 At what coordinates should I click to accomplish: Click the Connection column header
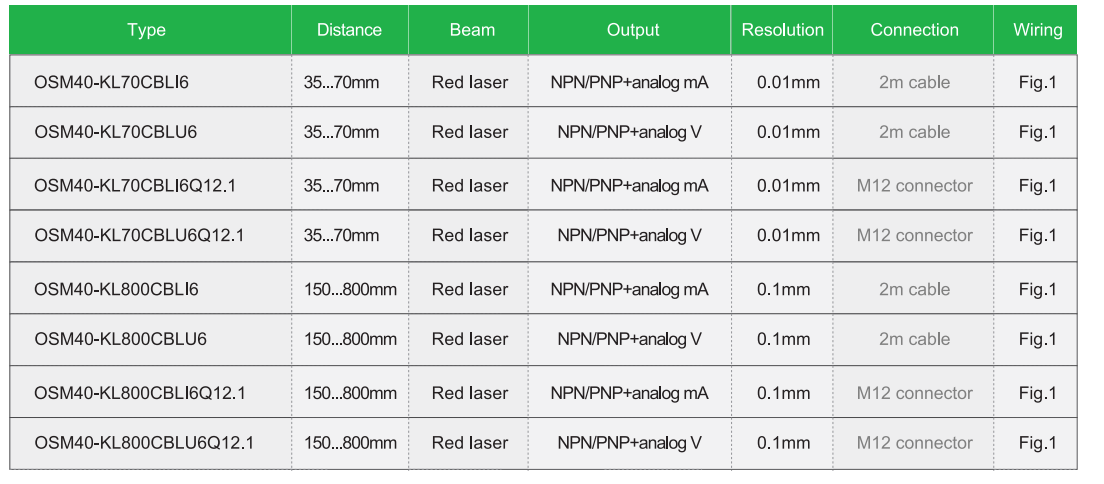click(x=914, y=30)
